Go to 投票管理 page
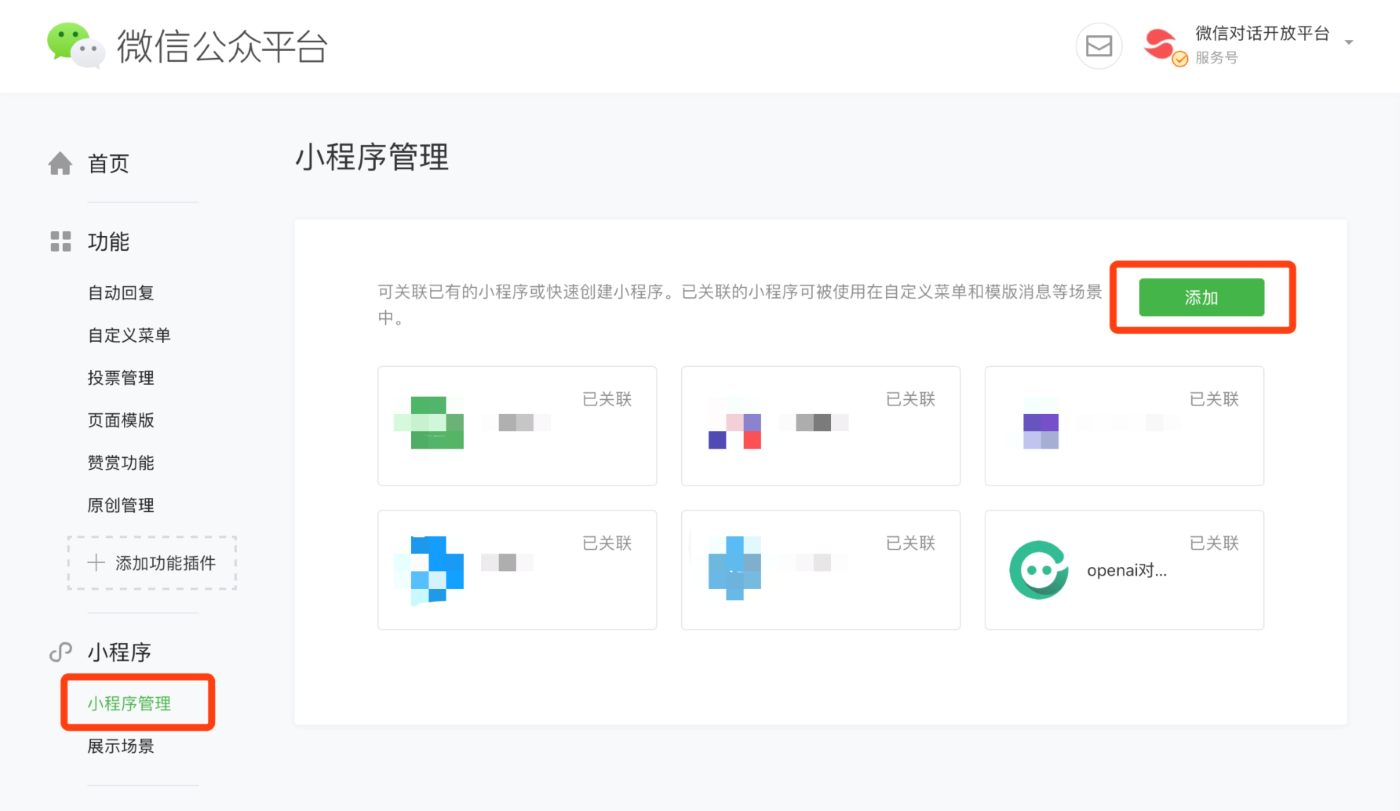1400x811 pixels. click(121, 378)
